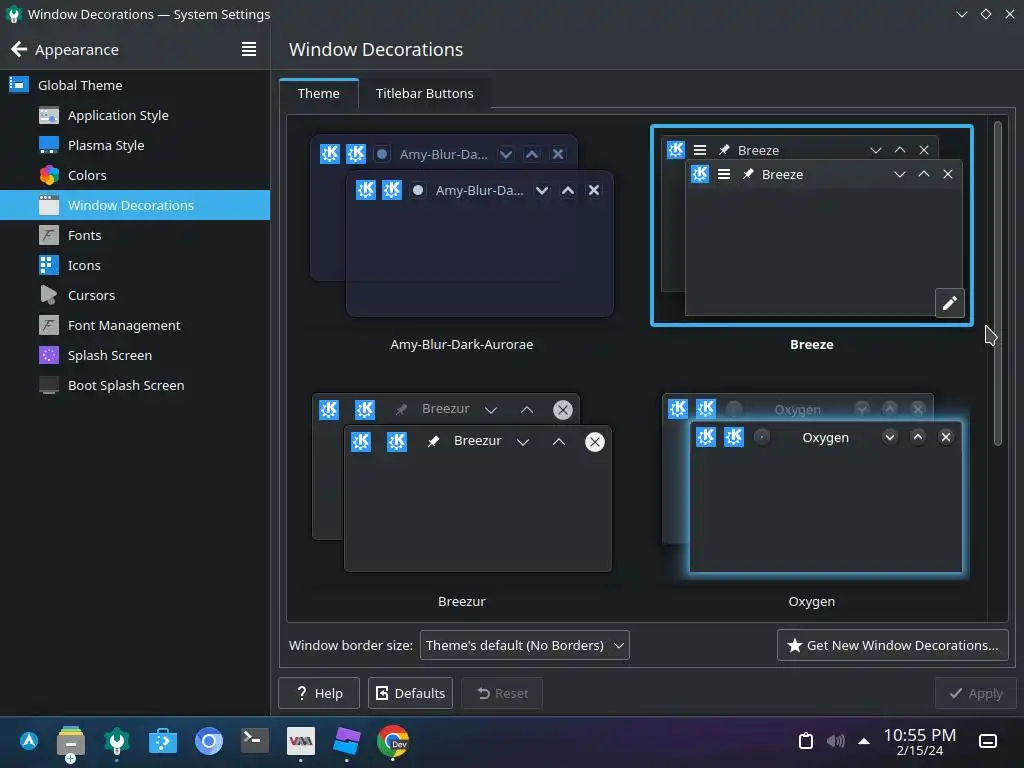
Task: Open Cursors settings
Action: 135,295
